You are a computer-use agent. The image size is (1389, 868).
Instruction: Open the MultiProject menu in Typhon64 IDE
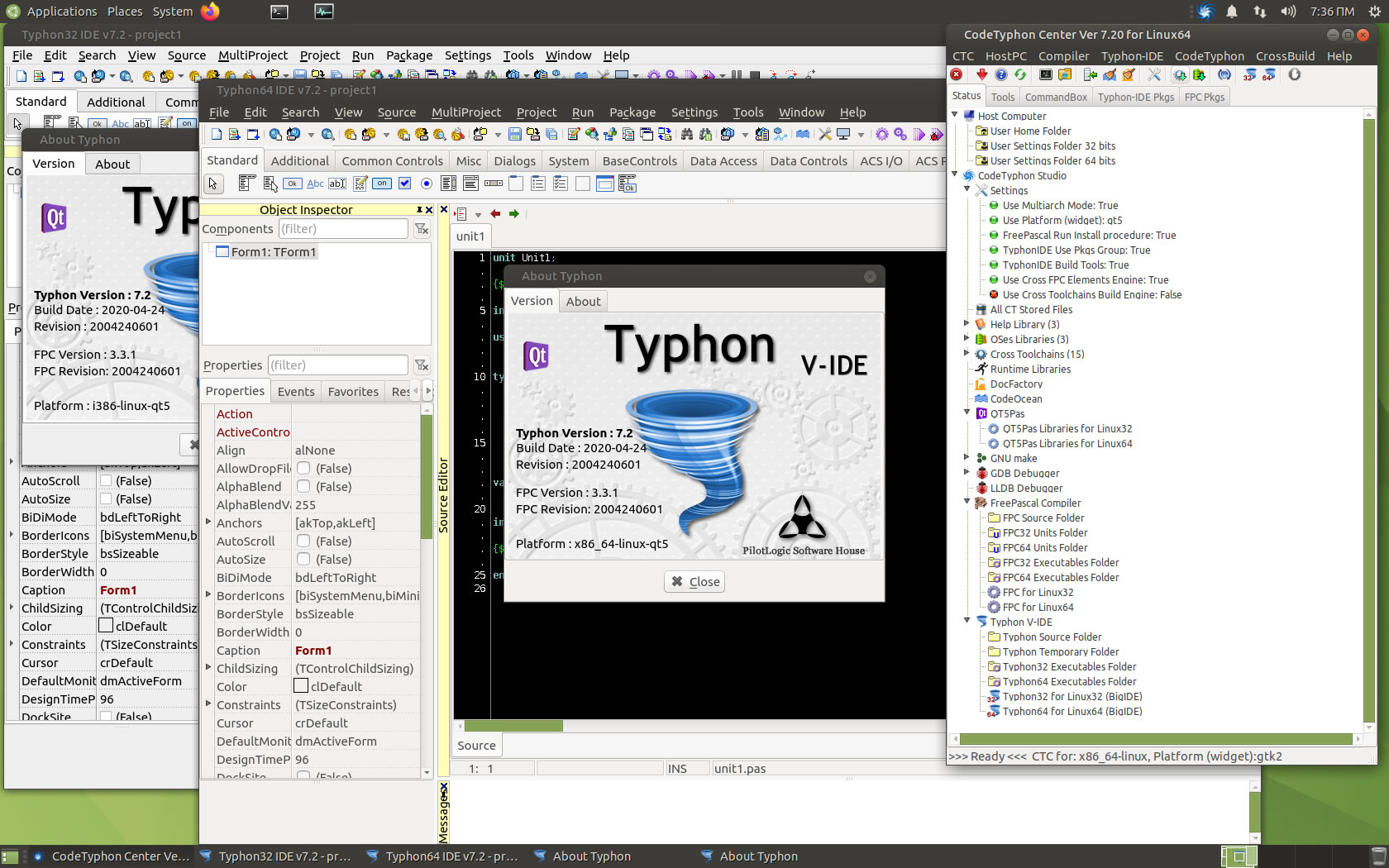pos(466,112)
